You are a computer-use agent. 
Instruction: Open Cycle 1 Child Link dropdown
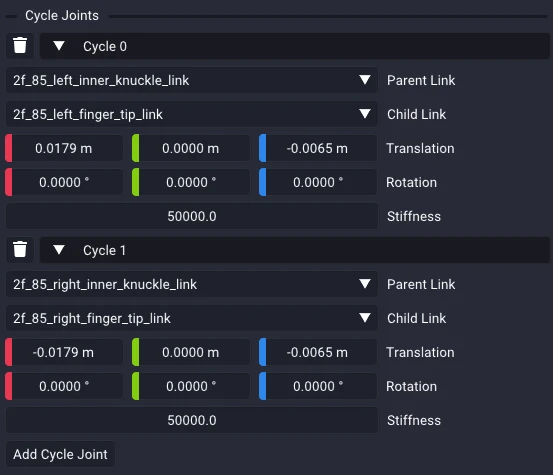[x=192, y=318]
